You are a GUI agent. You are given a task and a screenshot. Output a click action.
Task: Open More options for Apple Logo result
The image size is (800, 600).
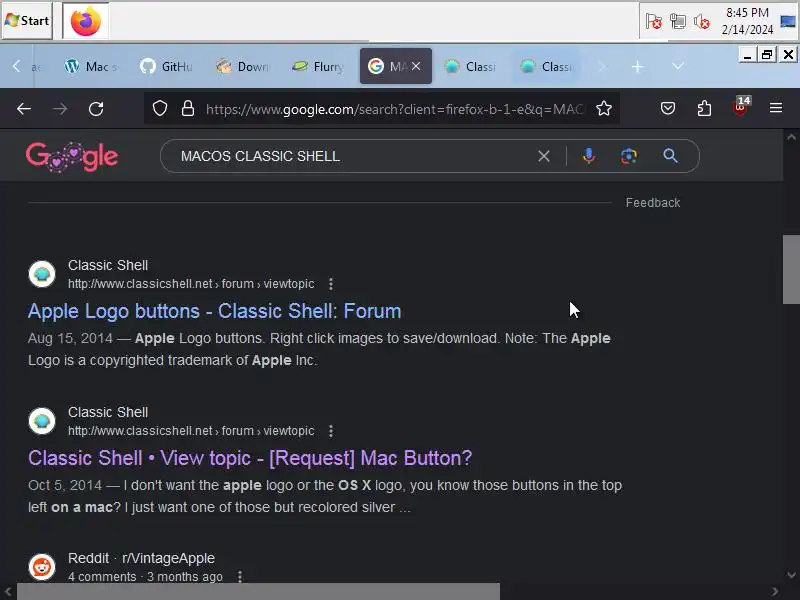point(331,284)
